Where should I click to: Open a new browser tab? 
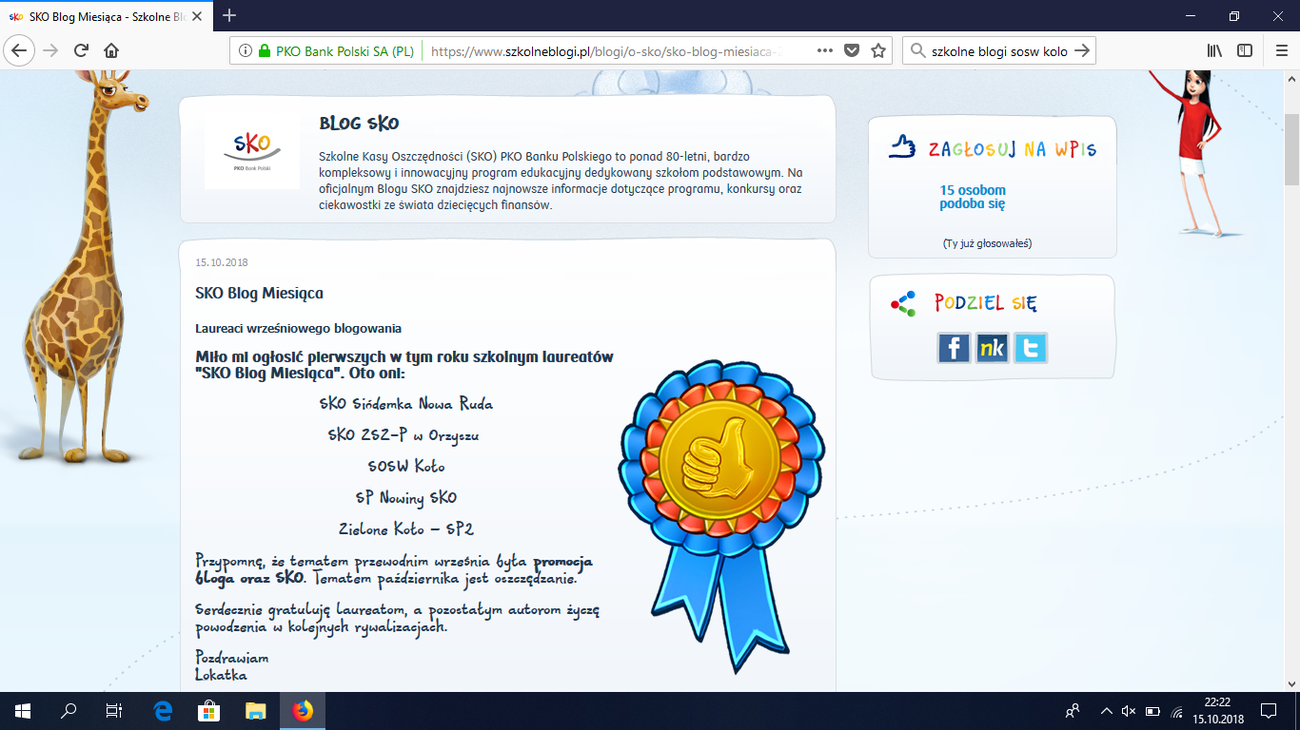click(230, 15)
